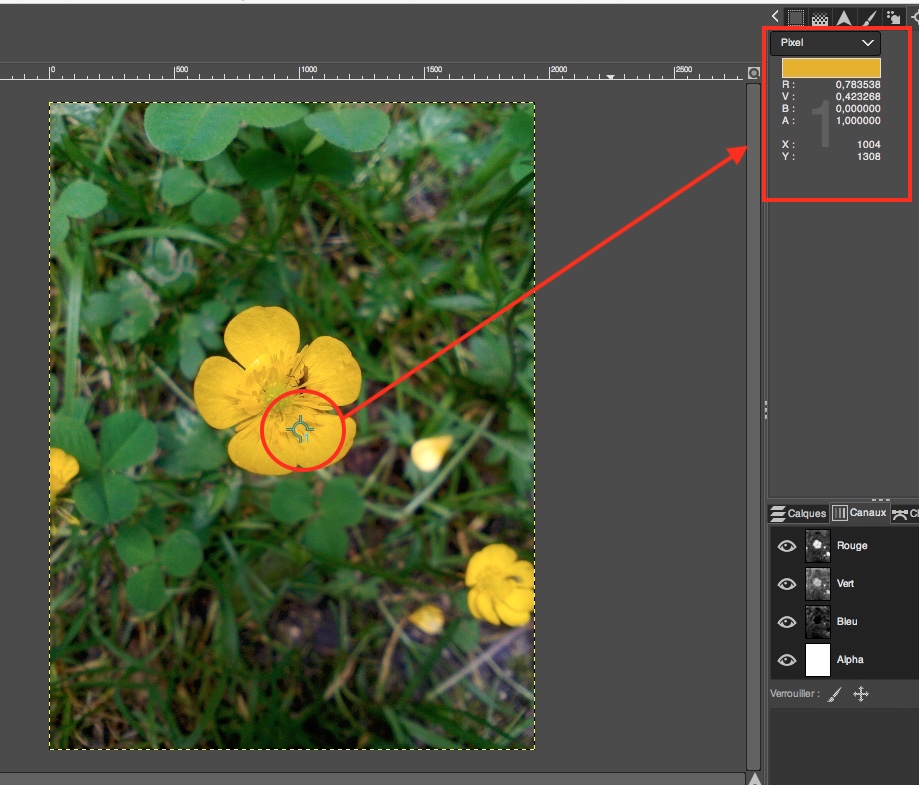Lock position using the cross-arrows icon

tap(860, 694)
